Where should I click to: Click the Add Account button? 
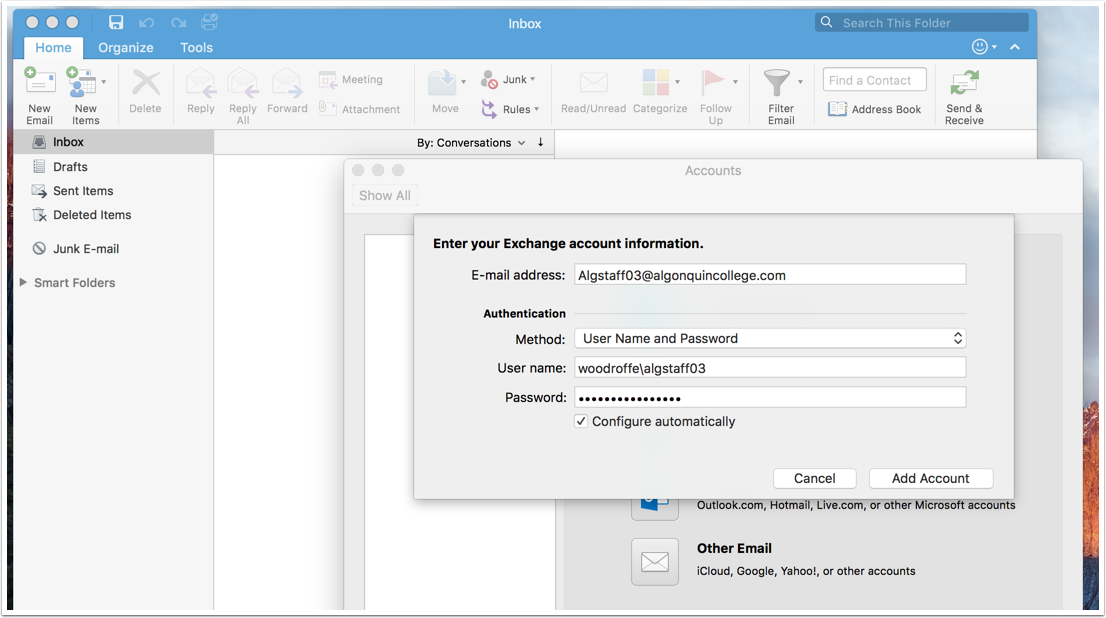click(x=930, y=479)
